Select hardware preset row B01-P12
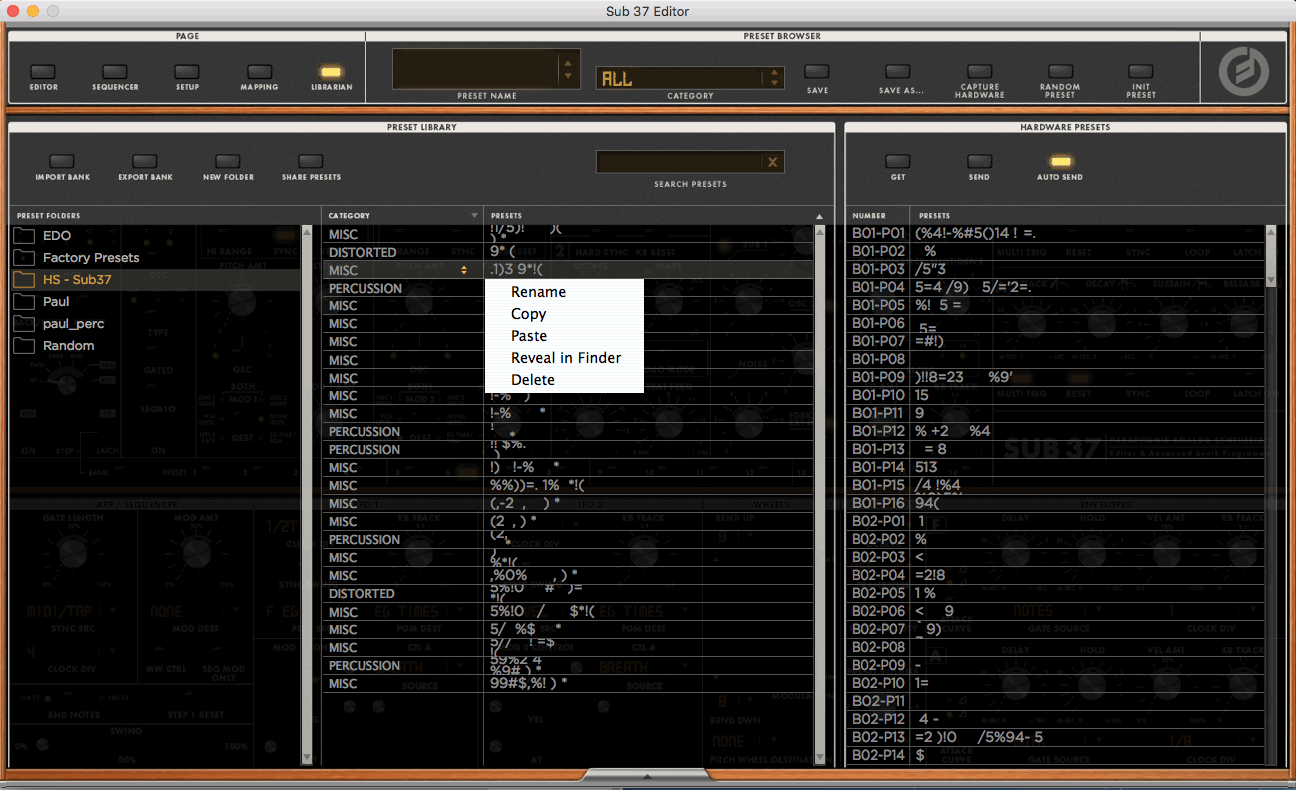 pyautogui.click(x=1055, y=431)
